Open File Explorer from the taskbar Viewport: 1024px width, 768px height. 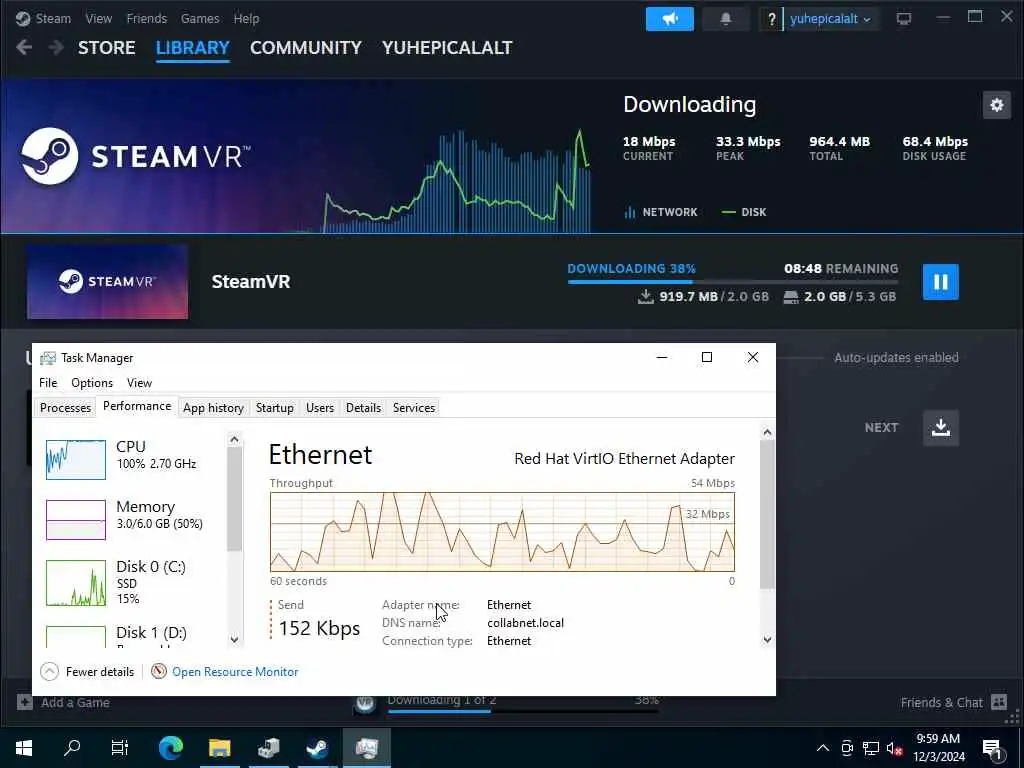[220, 748]
